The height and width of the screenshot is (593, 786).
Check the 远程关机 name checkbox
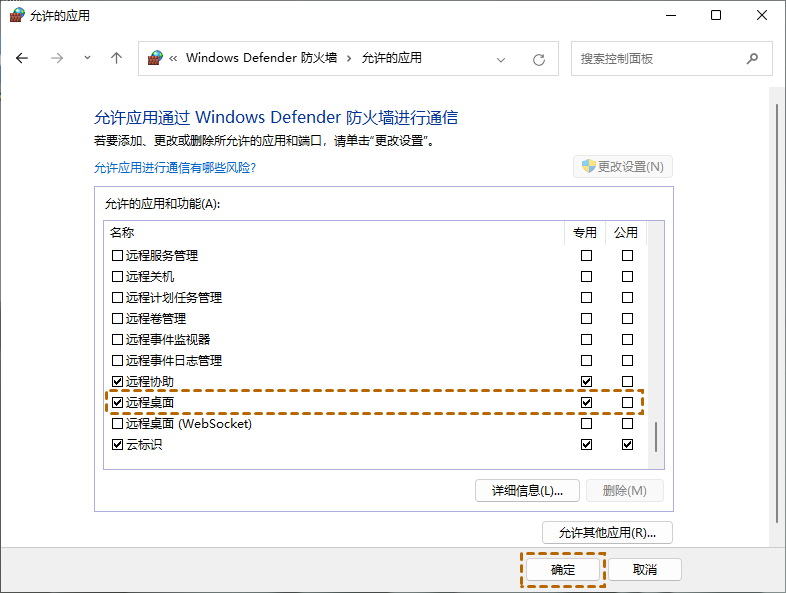coord(117,277)
